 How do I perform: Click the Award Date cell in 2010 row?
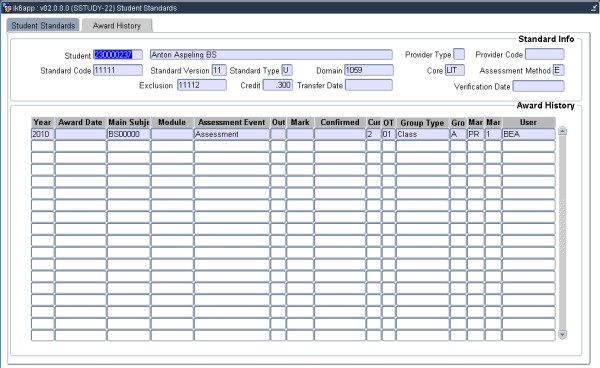81,134
